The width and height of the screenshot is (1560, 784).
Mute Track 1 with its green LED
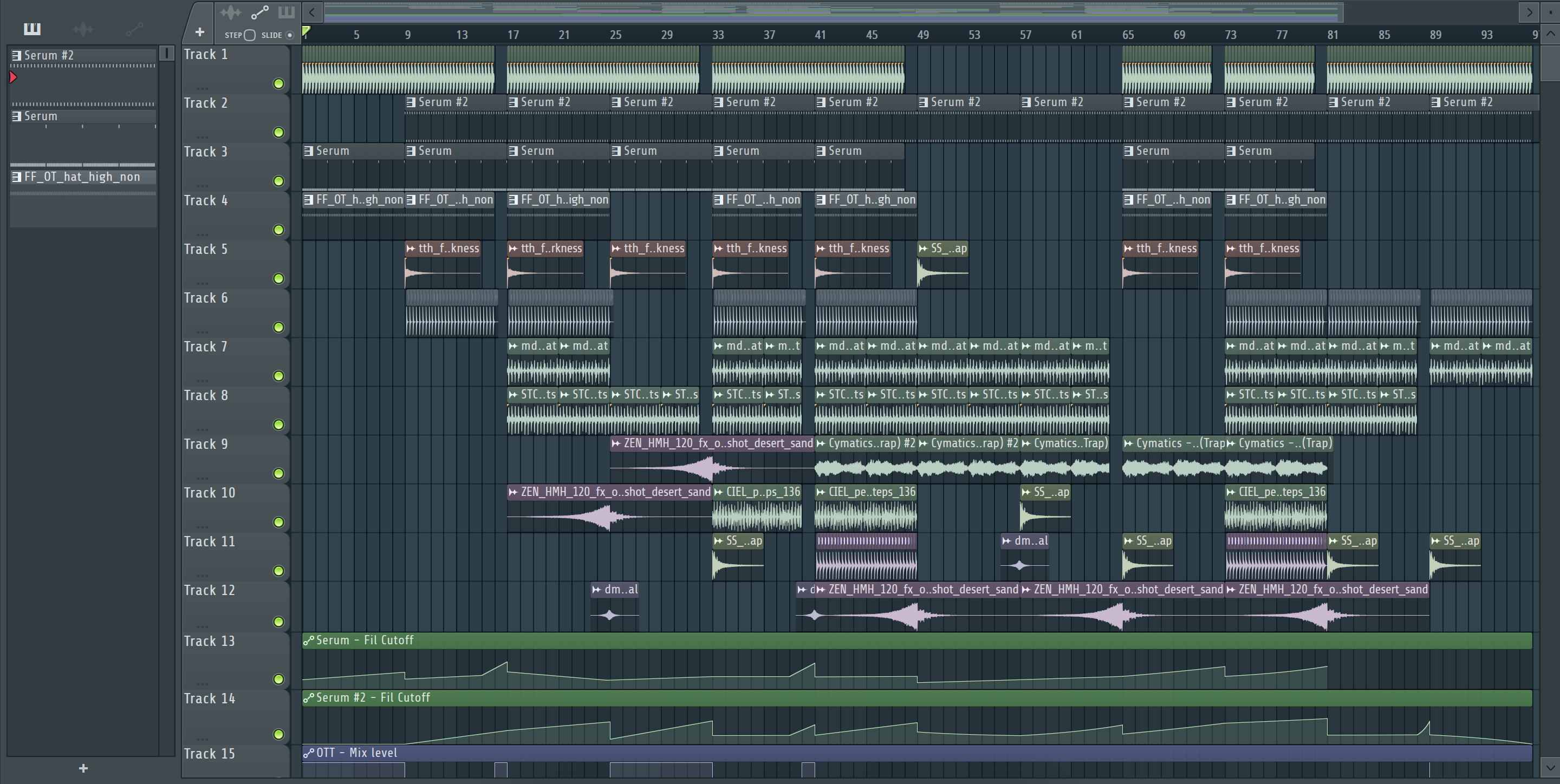point(278,83)
